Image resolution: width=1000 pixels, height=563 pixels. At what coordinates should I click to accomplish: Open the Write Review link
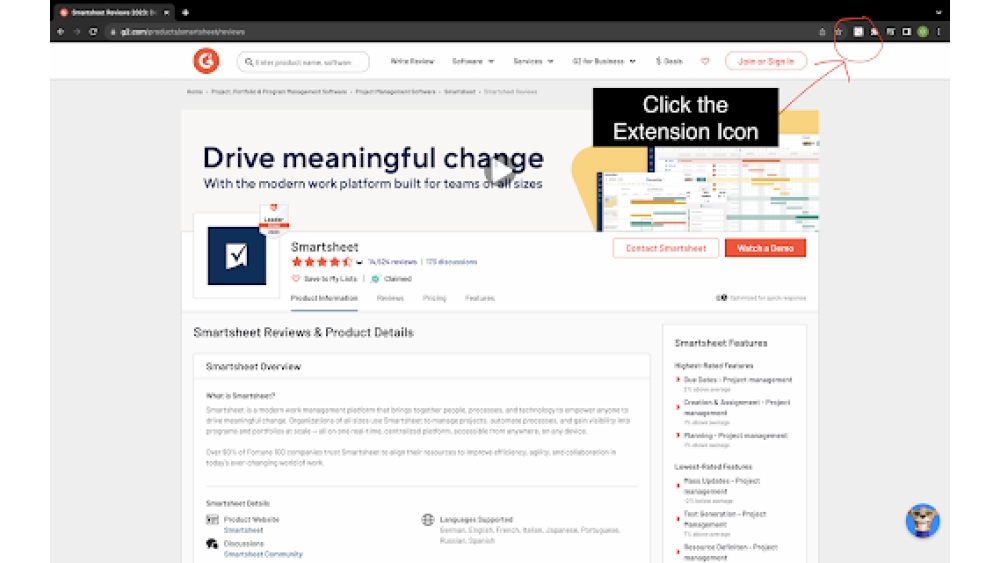point(412,61)
